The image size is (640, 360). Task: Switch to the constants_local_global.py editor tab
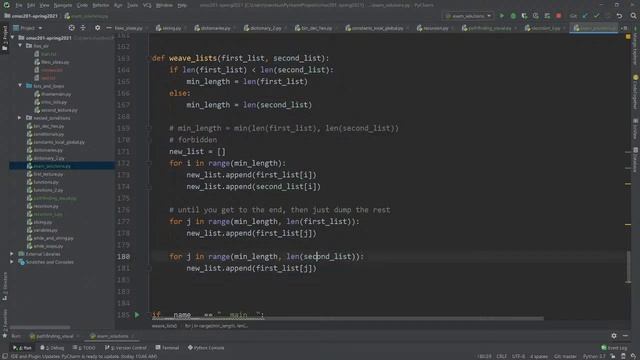click(377, 28)
